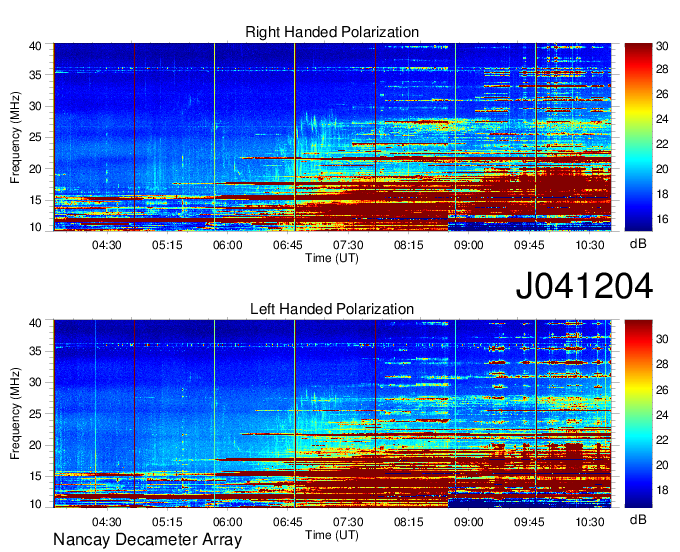Click the 25 MHz frequency tick of Left Handed plot
Viewport: 680px width, 552px height.
[35, 414]
